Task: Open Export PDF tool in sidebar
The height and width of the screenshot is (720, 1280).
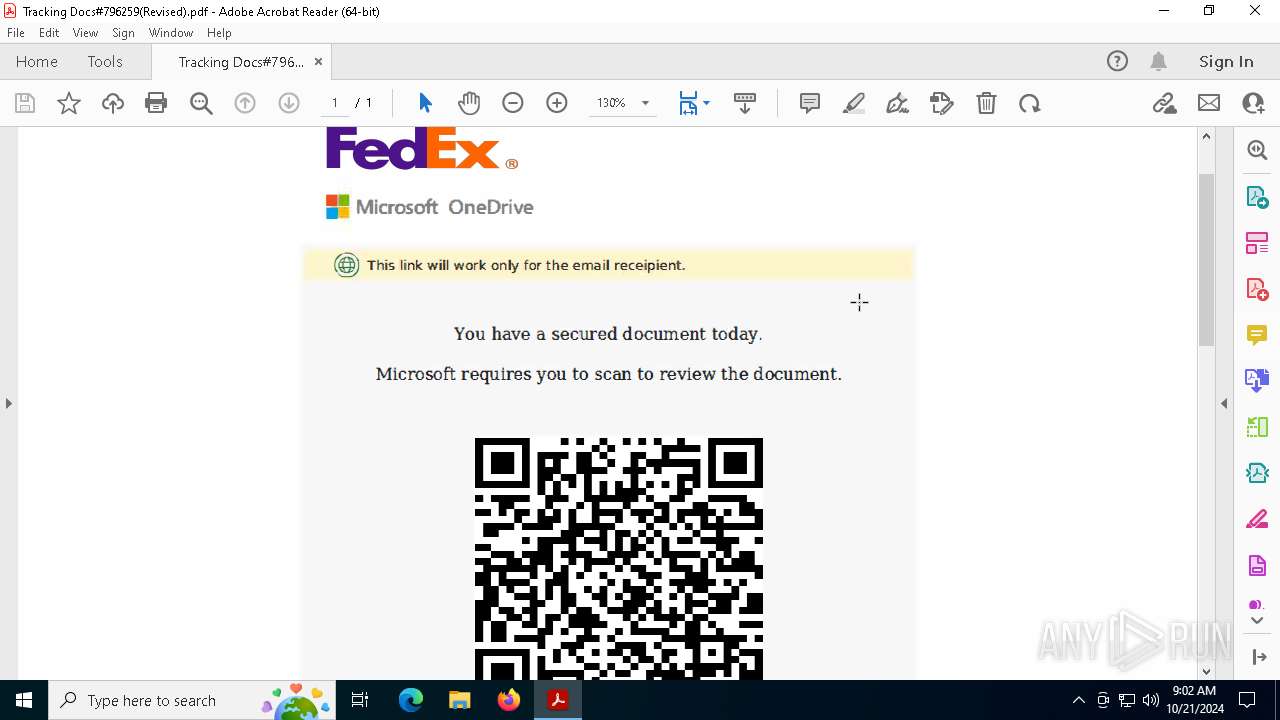Action: pyautogui.click(x=1257, y=197)
